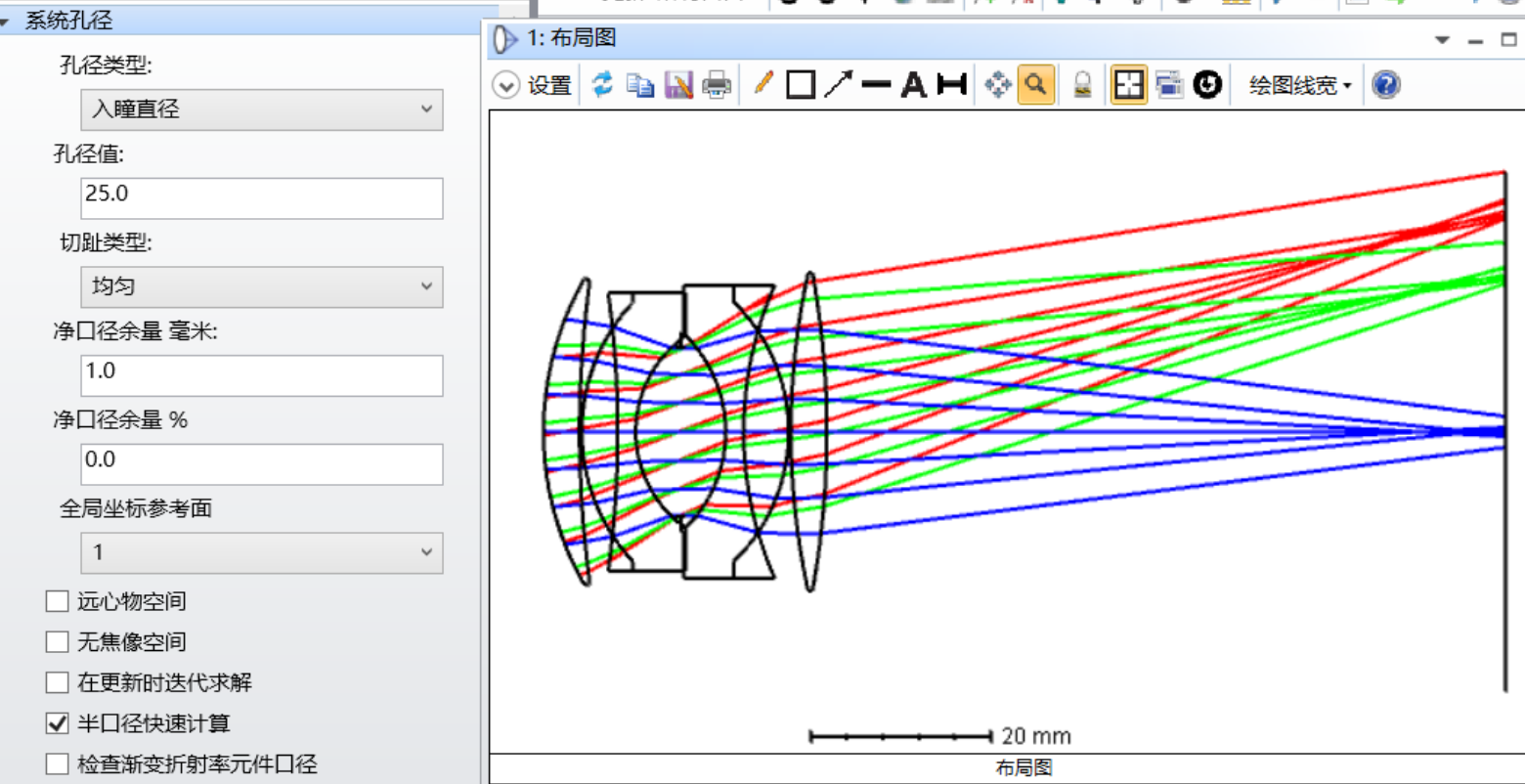
Task: Select the pencil annotation tool
Action: pos(763,85)
